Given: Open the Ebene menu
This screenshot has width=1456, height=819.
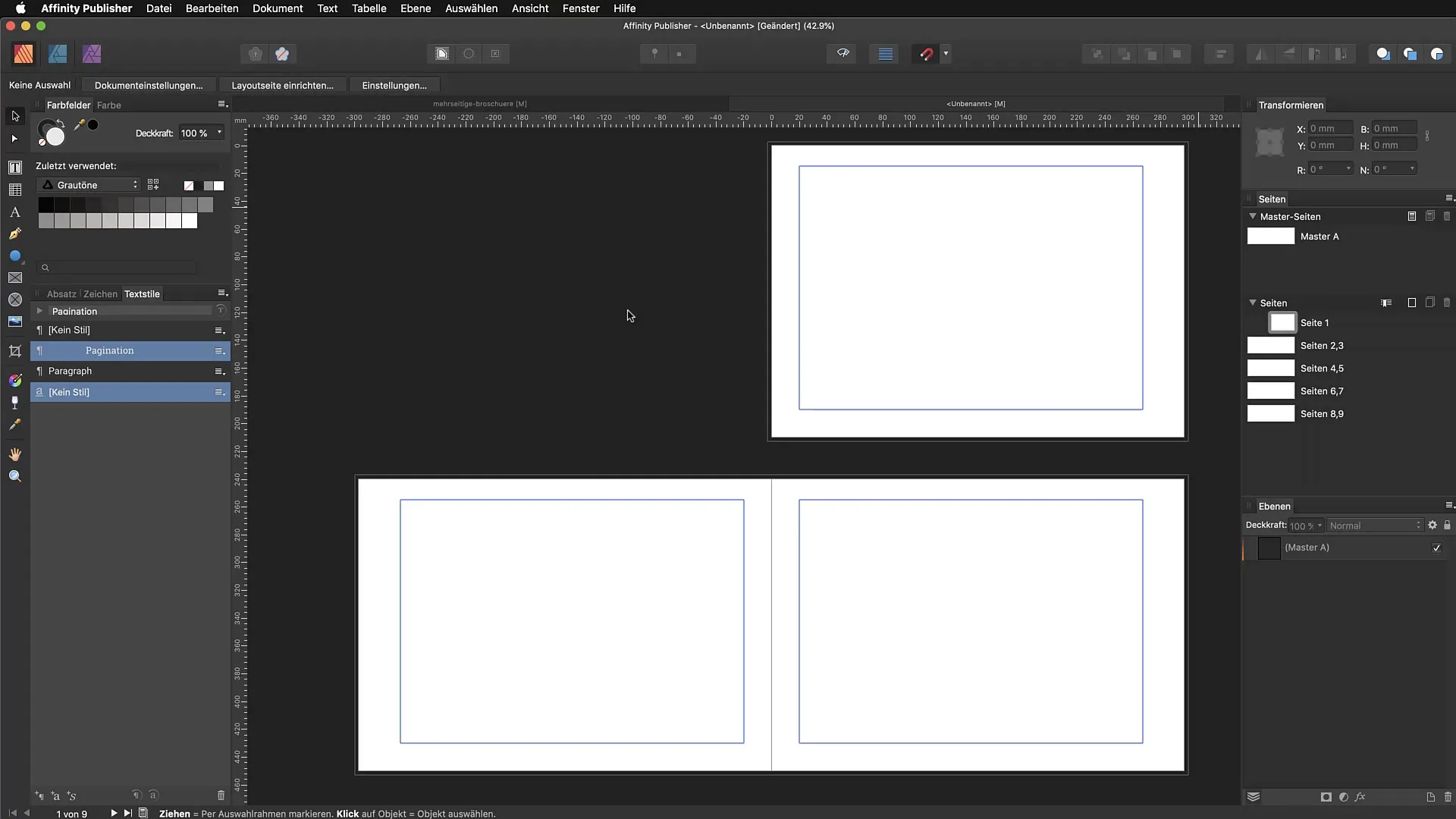Looking at the screenshot, I should pyautogui.click(x=416, y=8).
